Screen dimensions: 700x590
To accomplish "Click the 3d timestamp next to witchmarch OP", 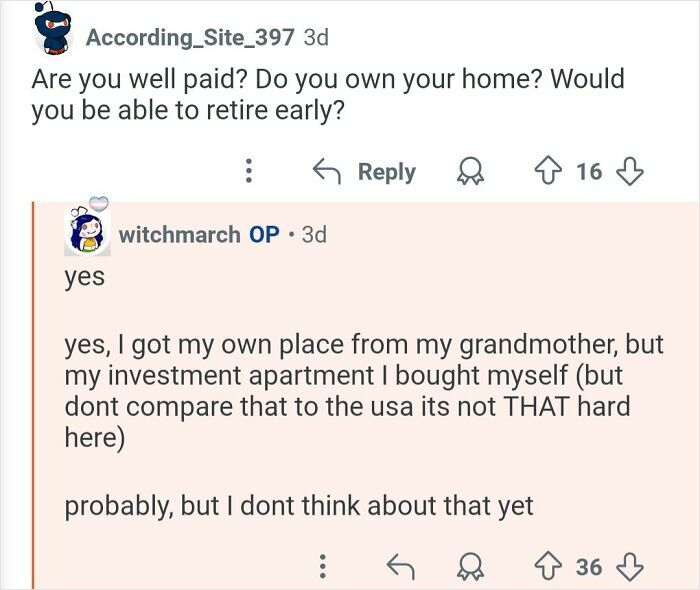I will (x=313, y=234).
